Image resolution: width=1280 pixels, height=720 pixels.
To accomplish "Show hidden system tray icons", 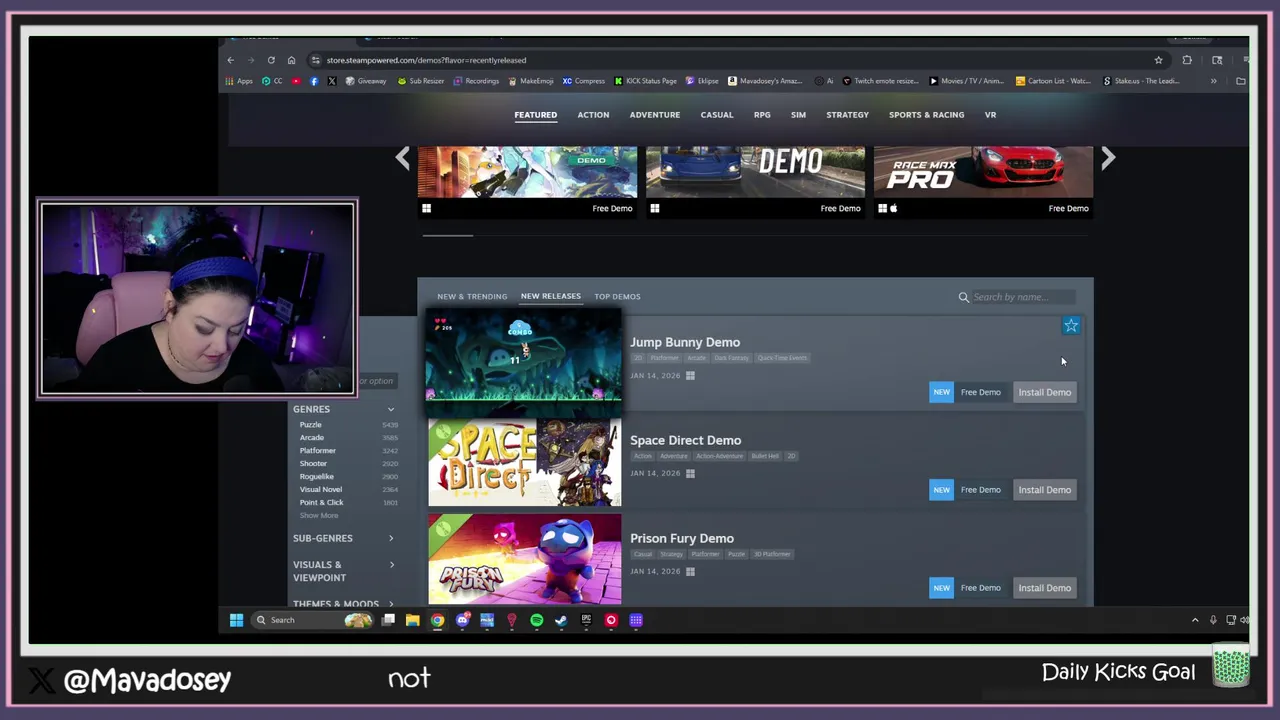I will point(1195,620).
